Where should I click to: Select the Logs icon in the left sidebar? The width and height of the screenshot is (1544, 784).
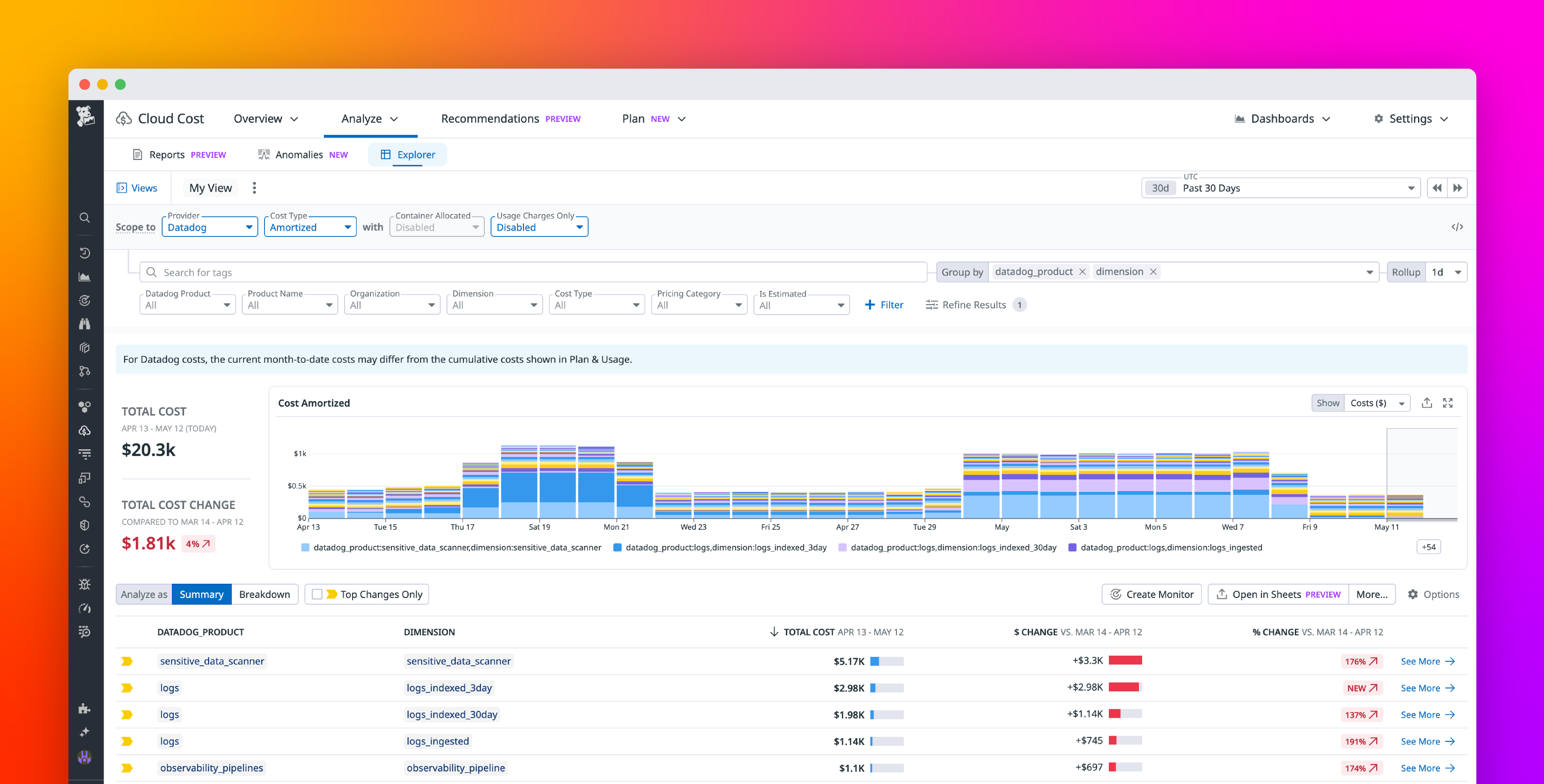point(85,454)
